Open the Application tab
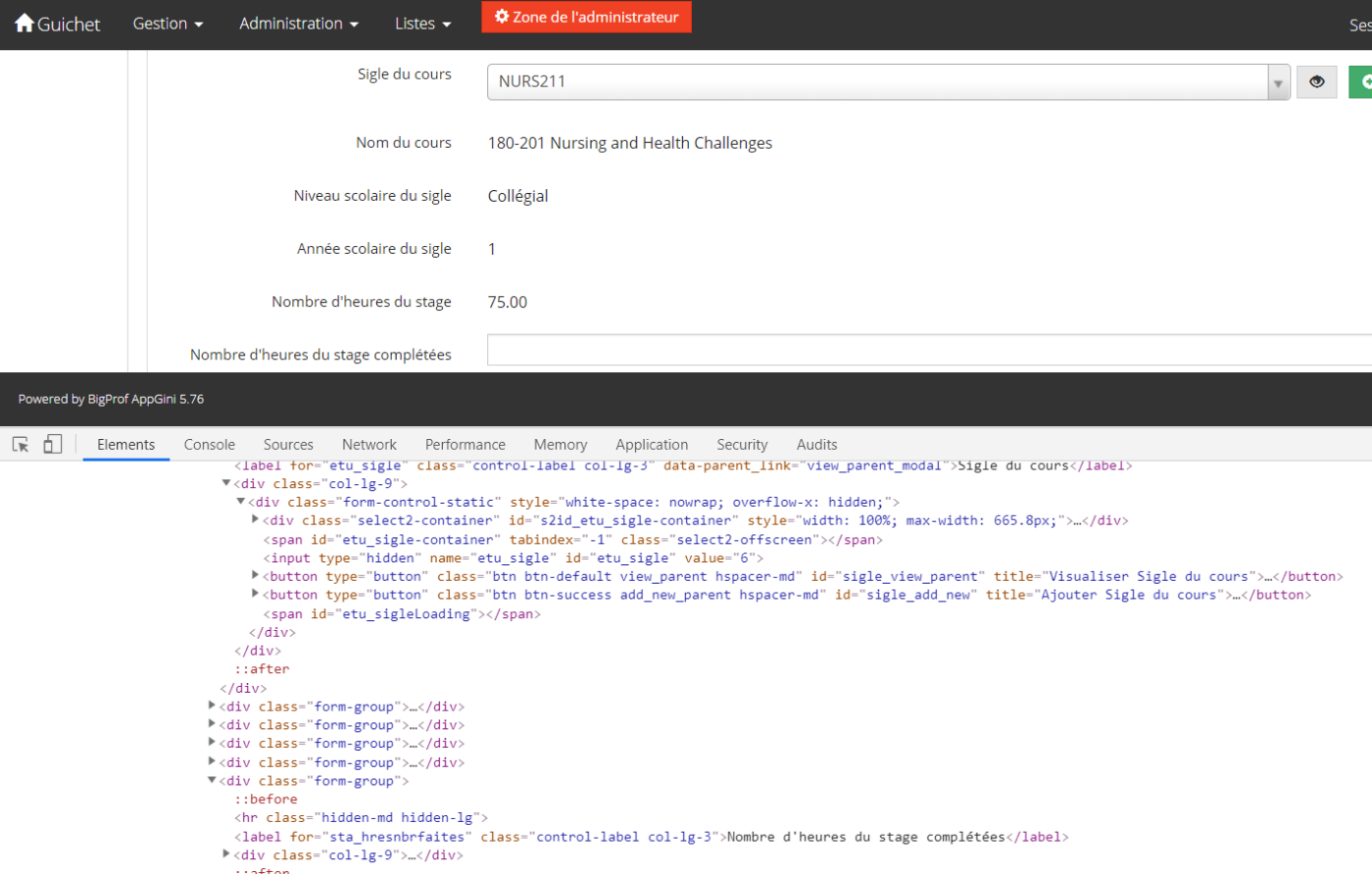This screenshot has width=1372, height=874. (x=652, y=444)
